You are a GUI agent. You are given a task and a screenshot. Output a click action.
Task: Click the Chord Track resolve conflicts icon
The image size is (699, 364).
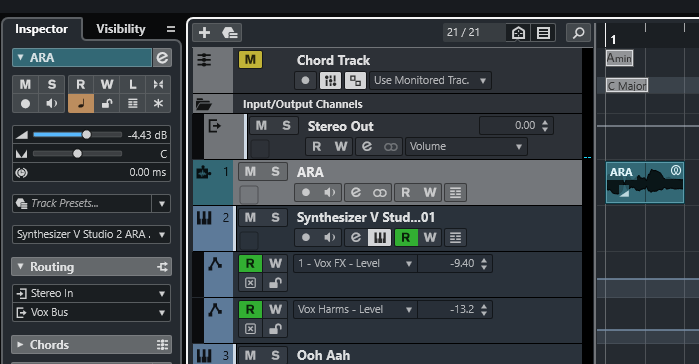(355, 81)
